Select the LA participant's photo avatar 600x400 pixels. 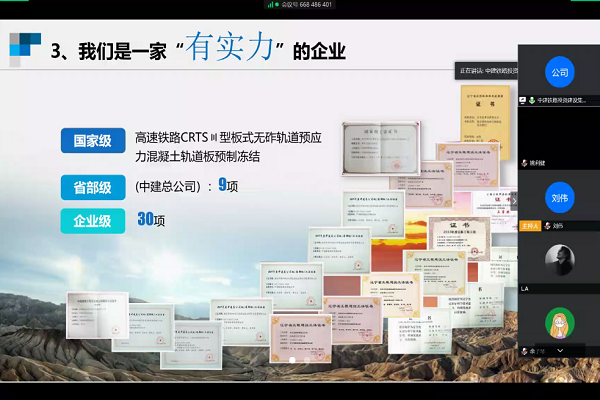click(559, 259)
